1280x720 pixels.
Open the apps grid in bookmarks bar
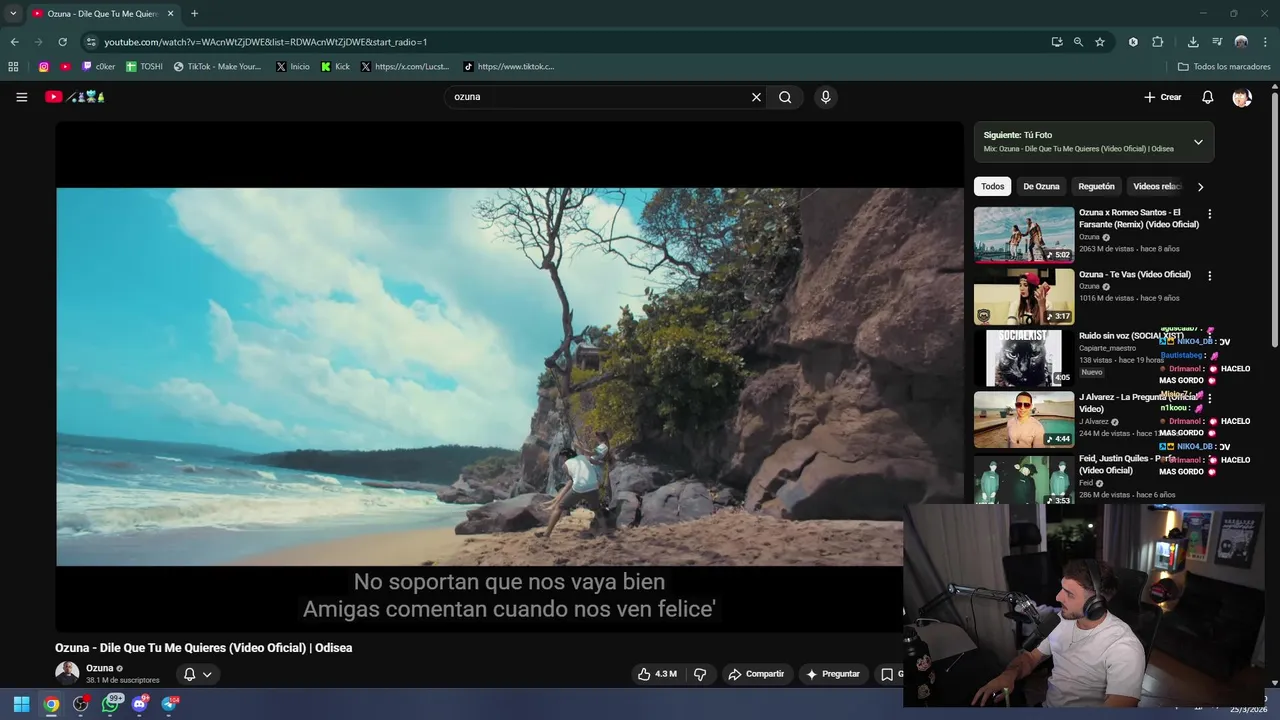click(13, 67)
